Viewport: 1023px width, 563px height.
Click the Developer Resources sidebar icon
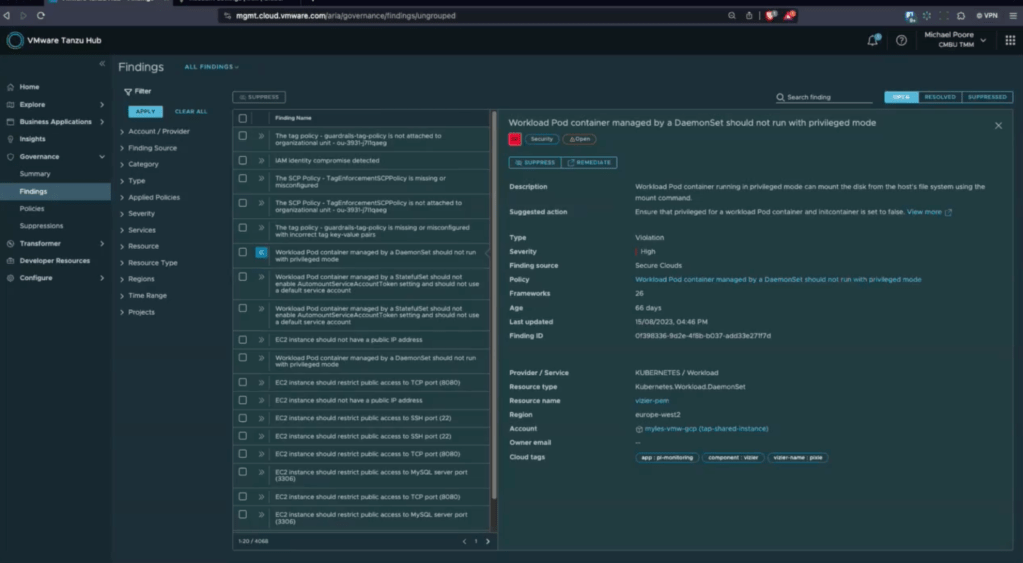click(11, 260)
